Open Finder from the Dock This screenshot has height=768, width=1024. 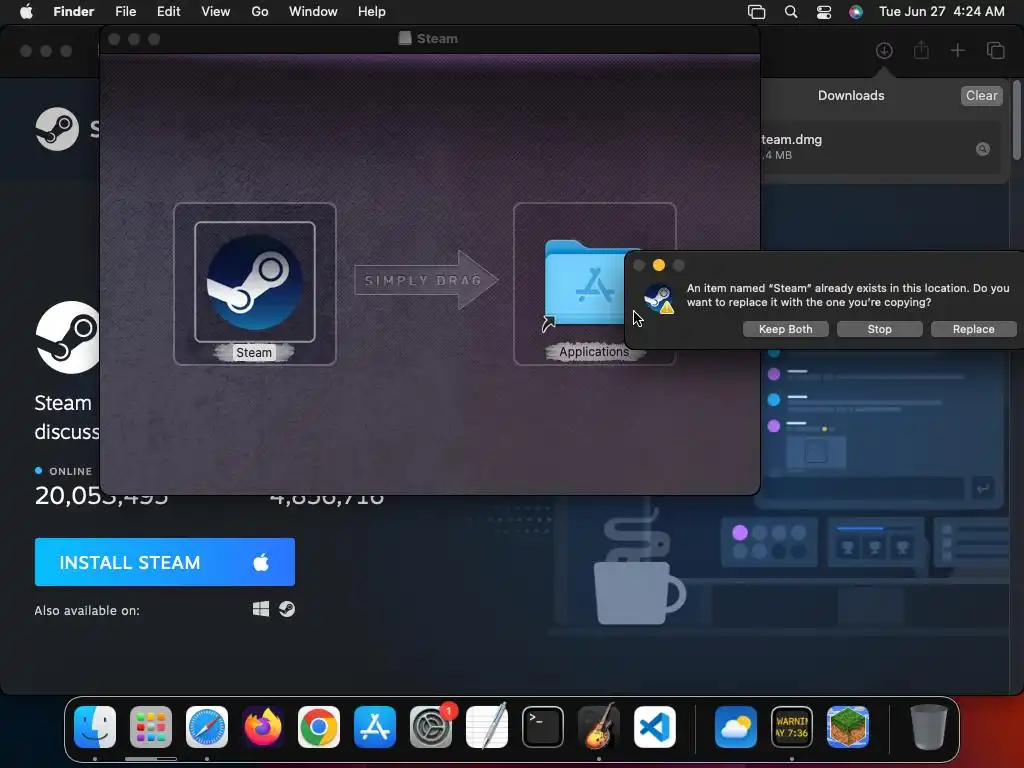coord(95,727)
